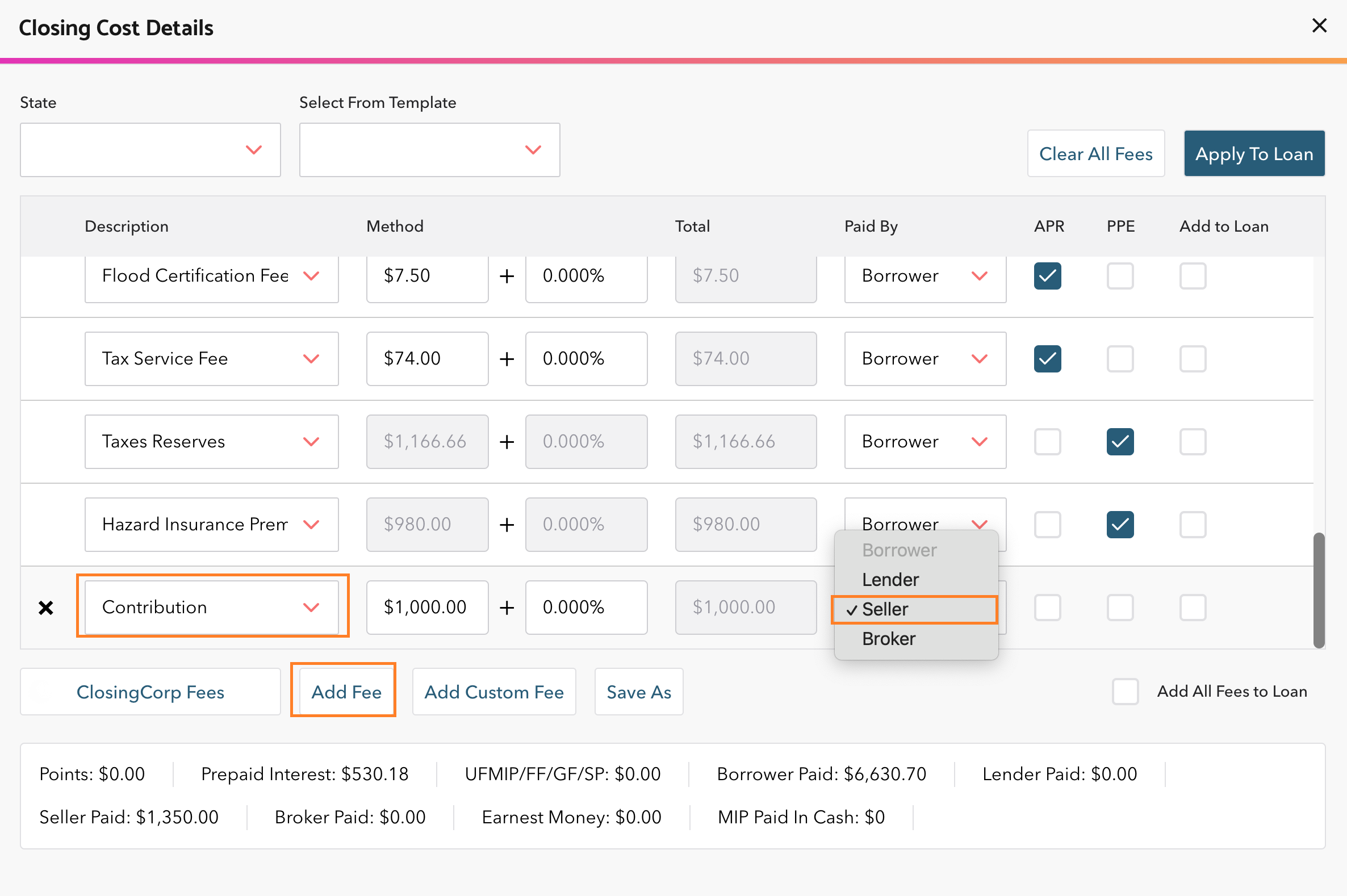Viewport: 1347px width, 896px height.
Task: Click the Apply To Loan button
Action: 1254,153
